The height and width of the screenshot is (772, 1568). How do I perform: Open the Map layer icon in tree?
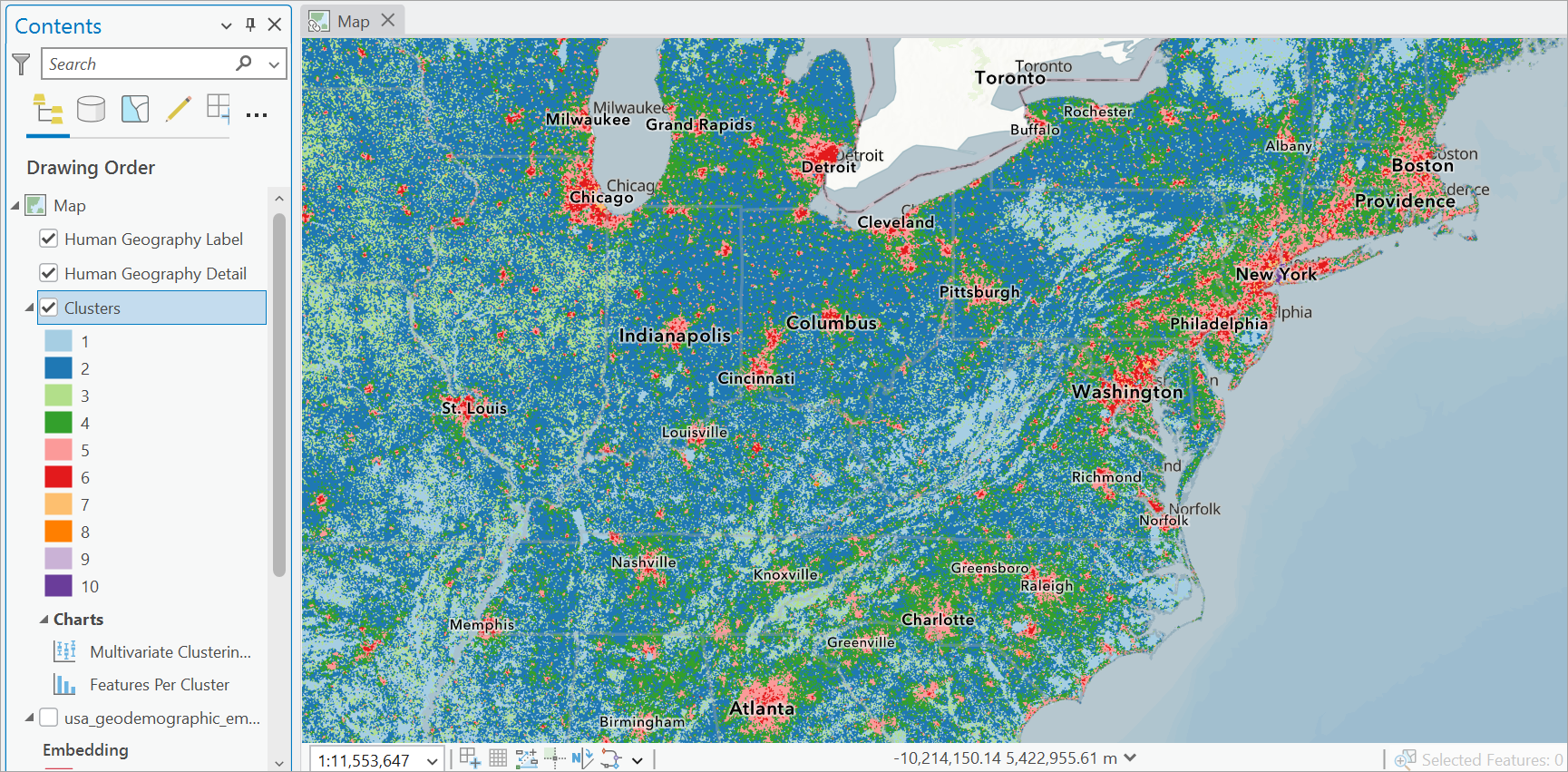35,205
